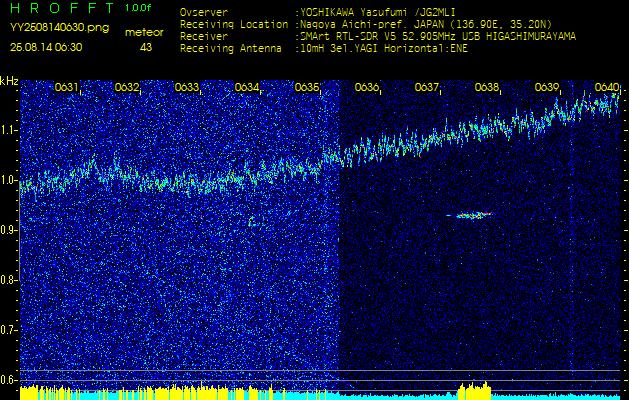This screenshot has width=629, height=400.
Task: Click the Receiving Antenna field label
Action: coord(231,49)
